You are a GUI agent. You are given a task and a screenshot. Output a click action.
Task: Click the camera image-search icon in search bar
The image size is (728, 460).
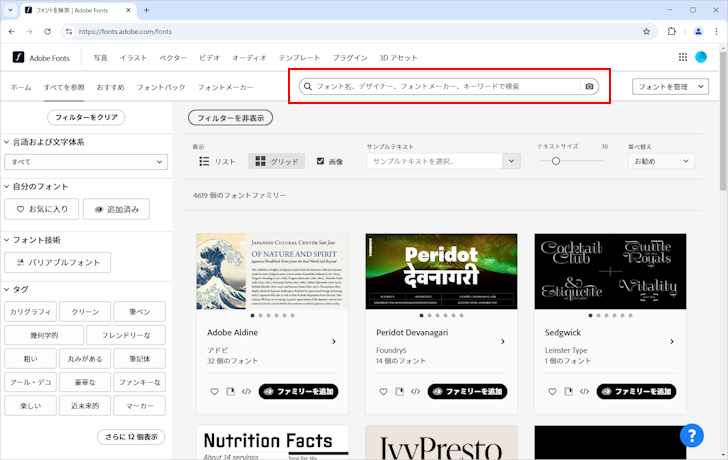589,87
